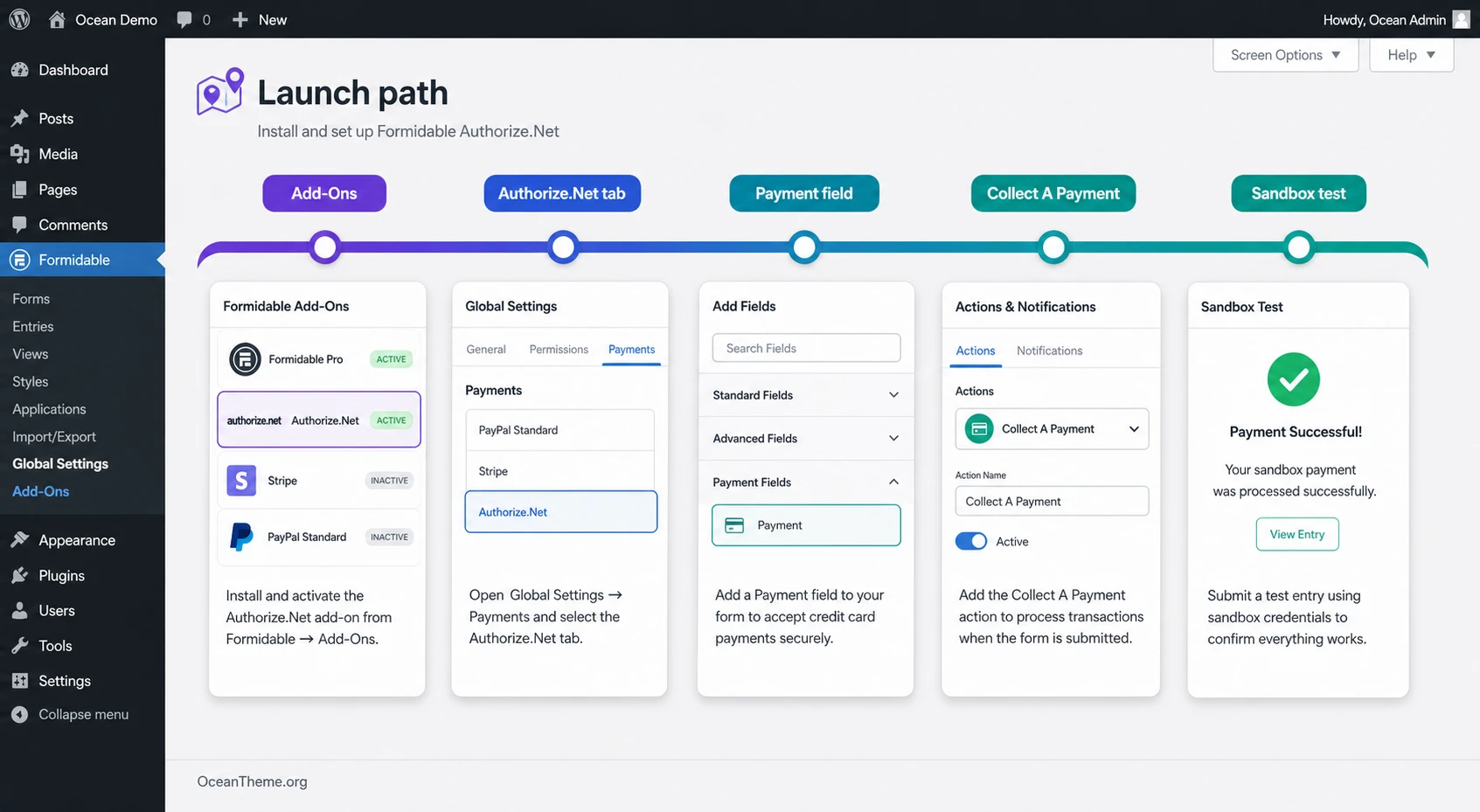Click the Action Name input field
This screenshot has width=1480, height=812.
pos(1052,501)
